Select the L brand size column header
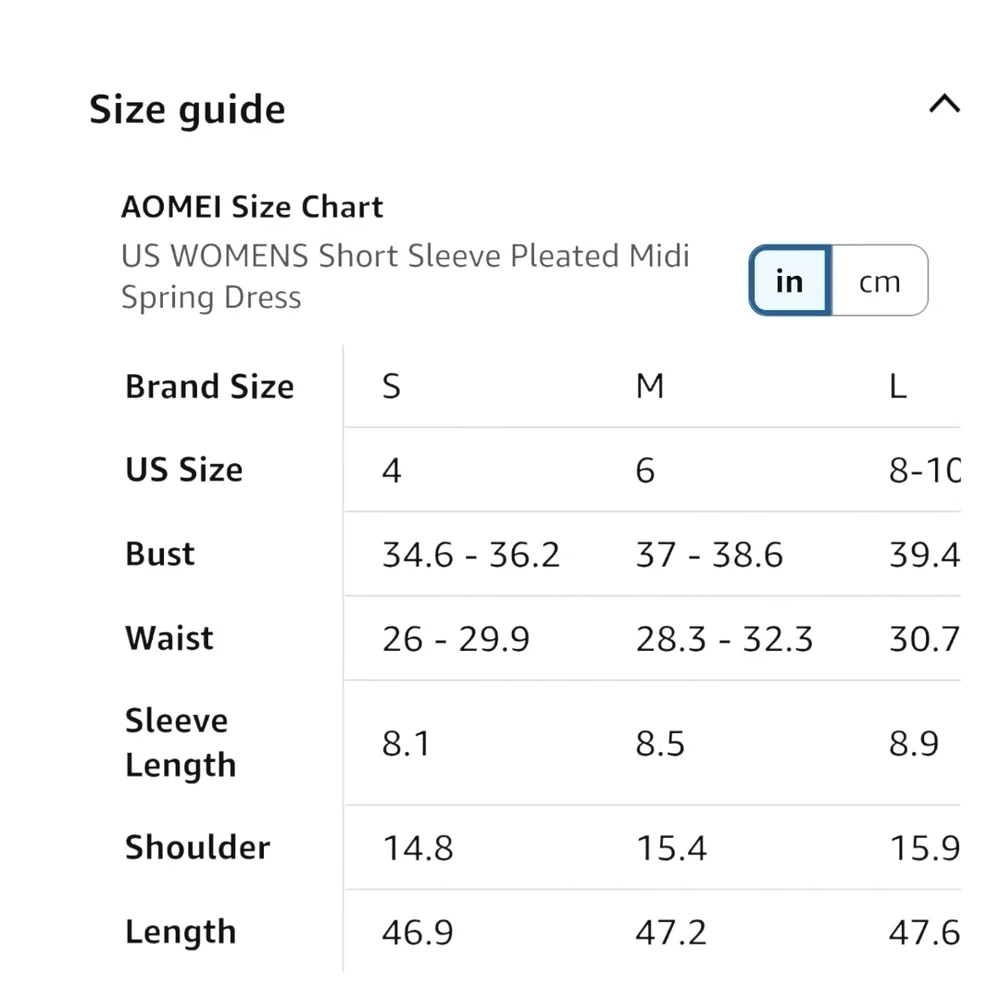 pyautogui.click(x=898, y=386)
